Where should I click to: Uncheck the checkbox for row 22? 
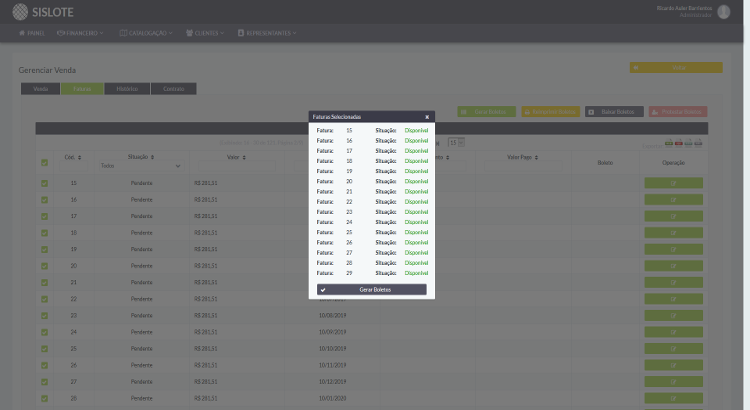click(44, 299)
